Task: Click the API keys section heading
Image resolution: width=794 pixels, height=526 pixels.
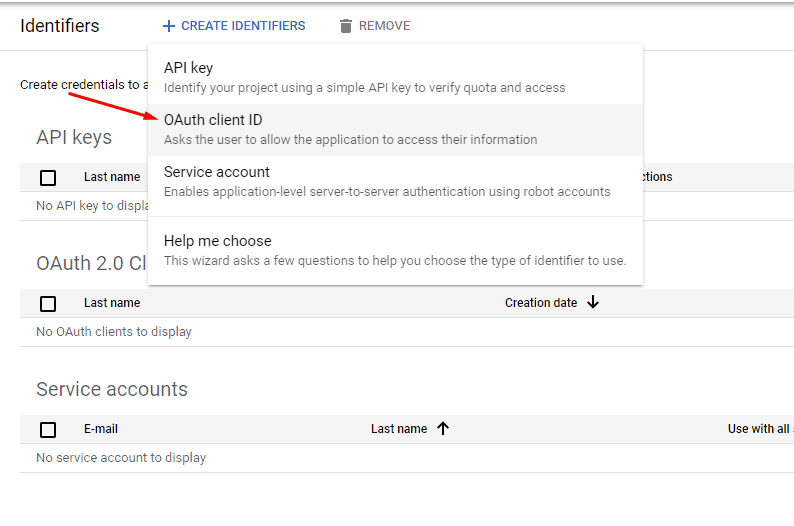Action: point(74,137)
